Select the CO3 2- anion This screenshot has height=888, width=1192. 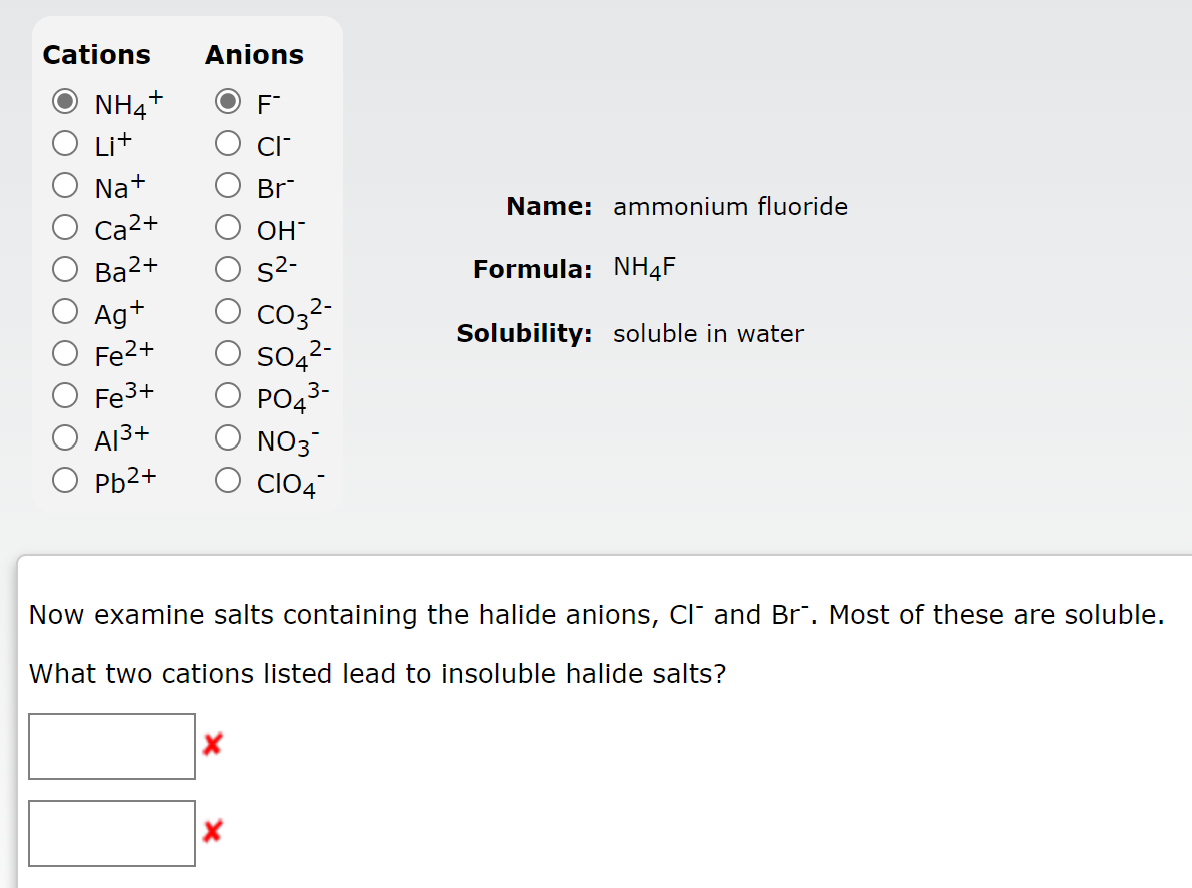coord(229,311)
